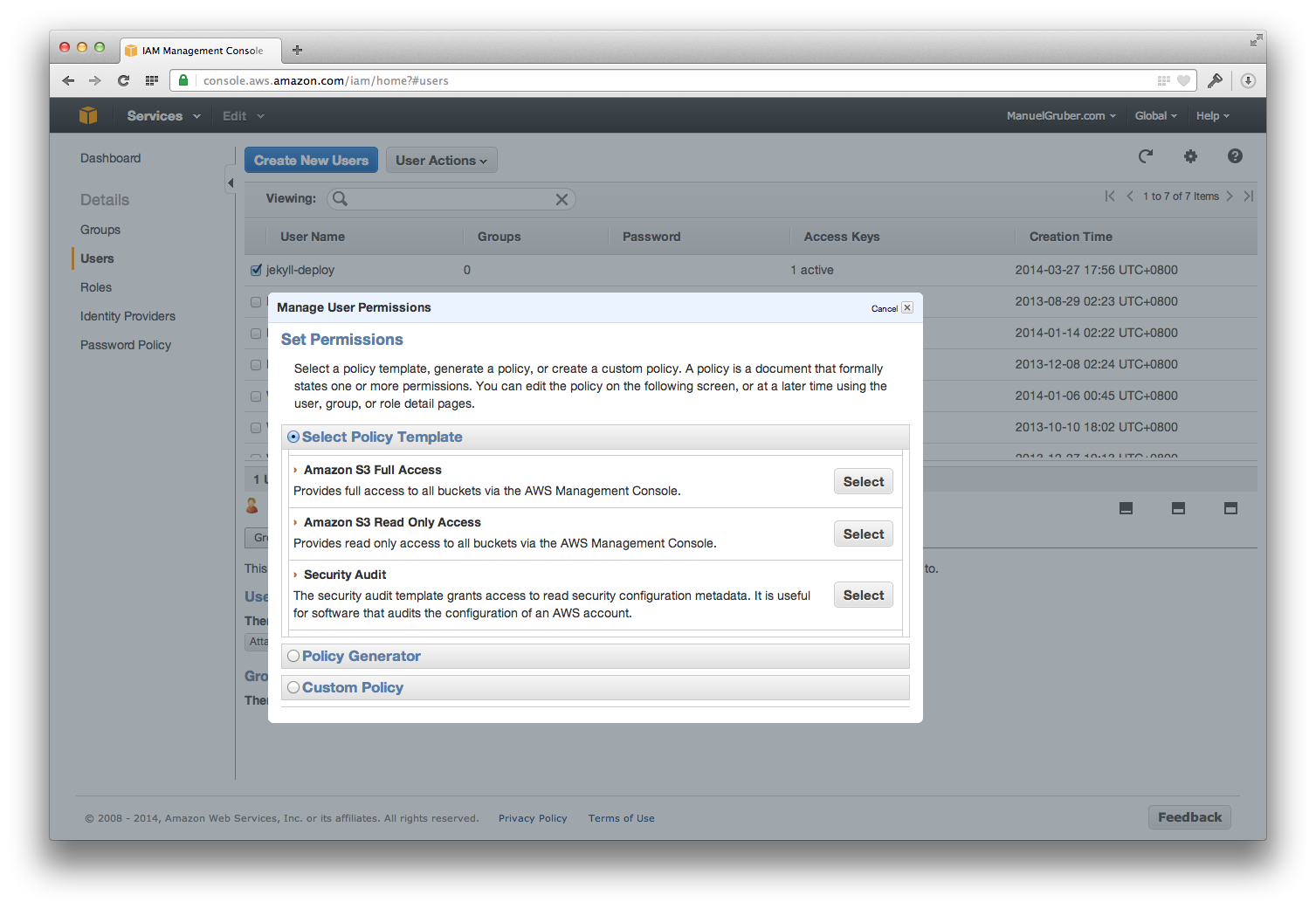Screen dimensions: 1316x909
Task: Open Users in the sidebar
Action: (x=97, y=258)
